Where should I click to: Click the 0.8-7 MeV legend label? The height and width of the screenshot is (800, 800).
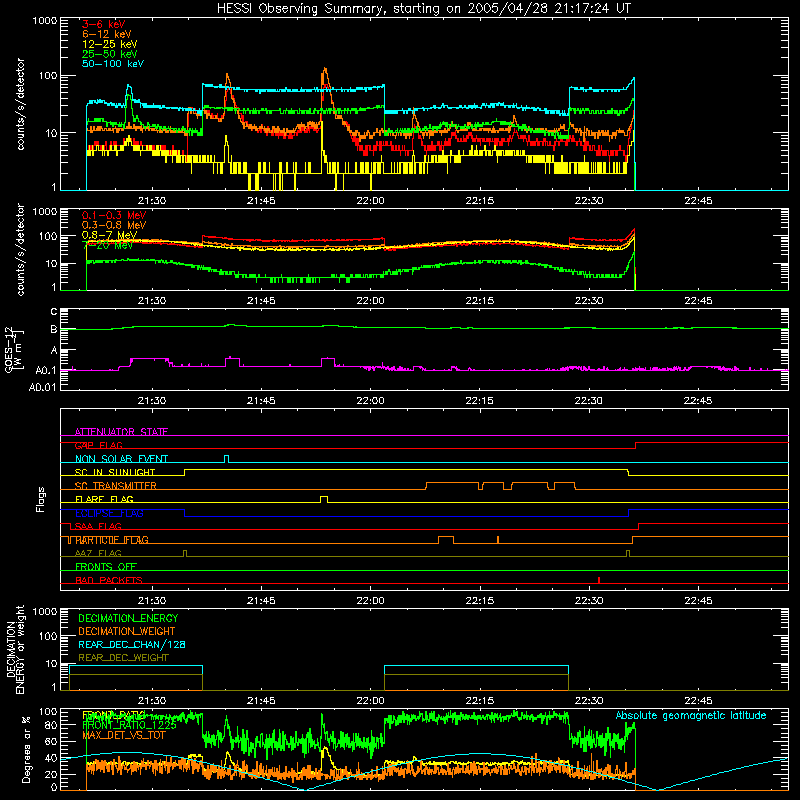coord(109,235)
